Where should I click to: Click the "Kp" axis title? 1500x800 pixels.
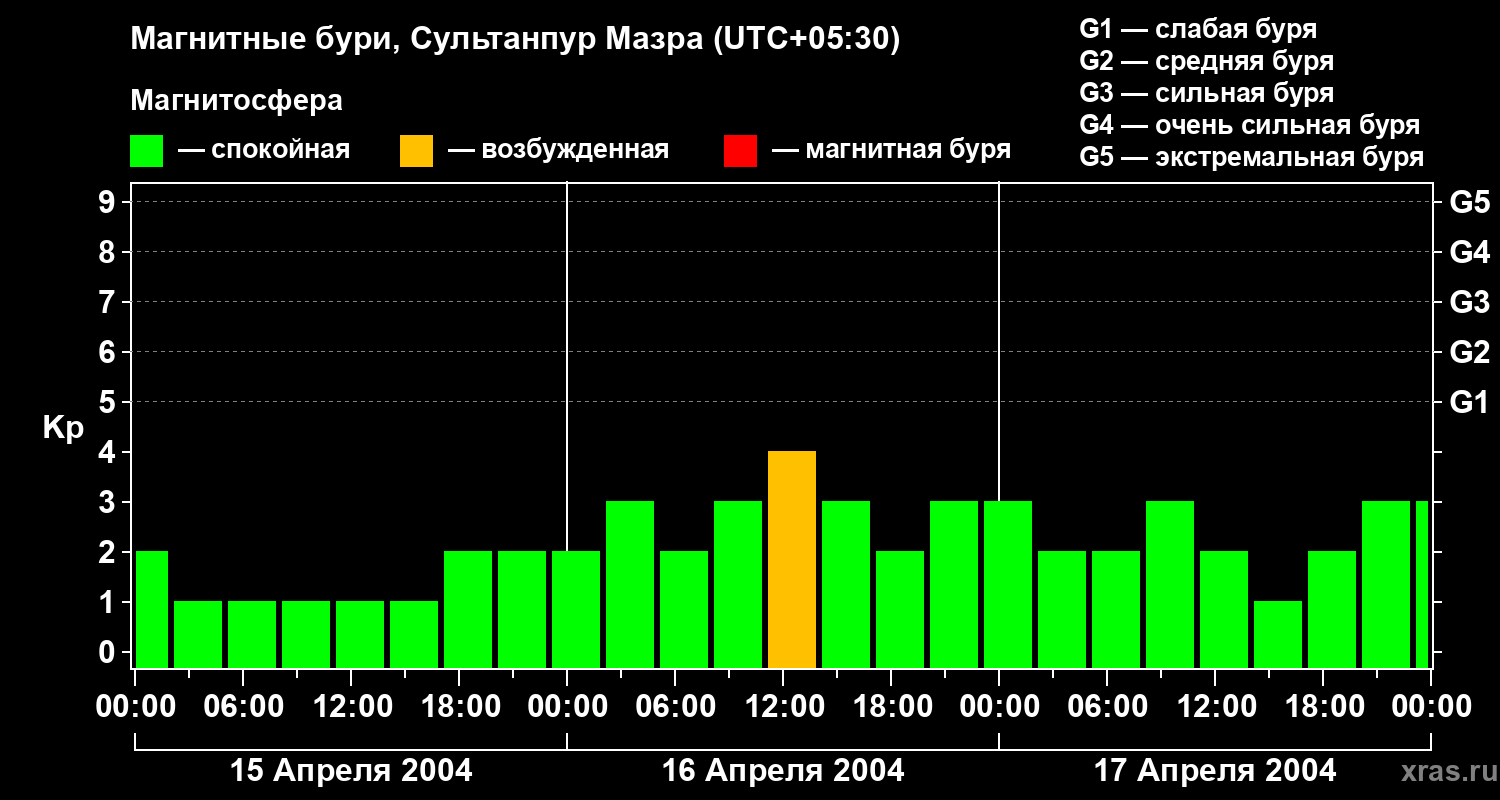[63, 429]
